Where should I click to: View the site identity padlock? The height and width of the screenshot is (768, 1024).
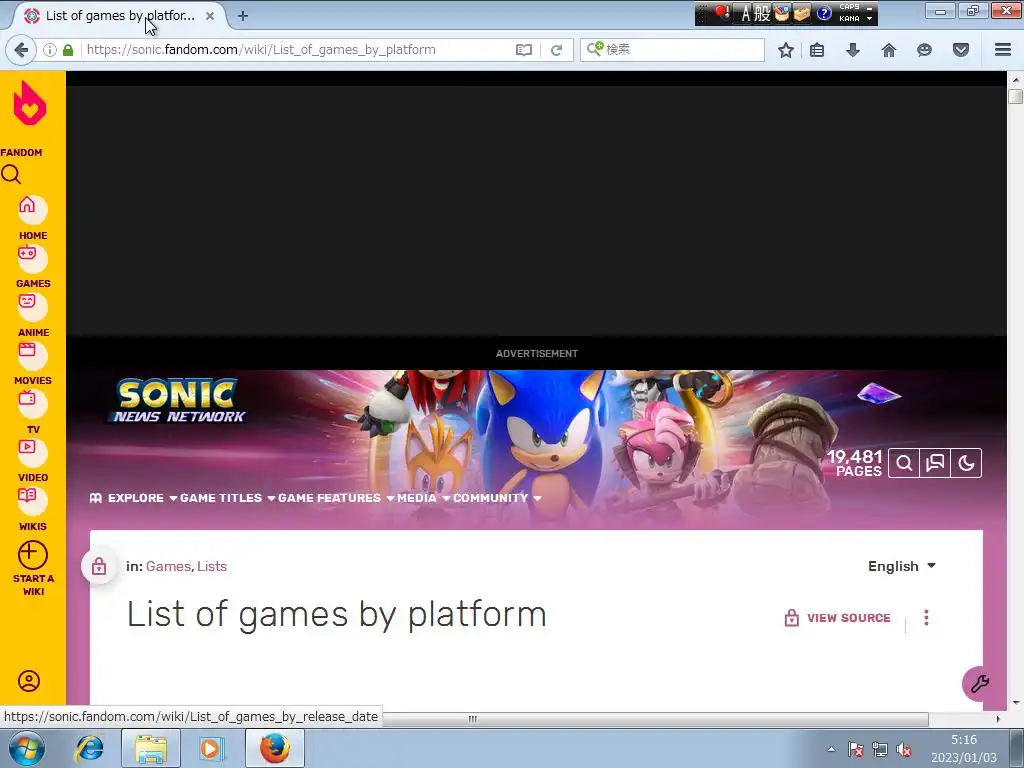coord(68,50)
